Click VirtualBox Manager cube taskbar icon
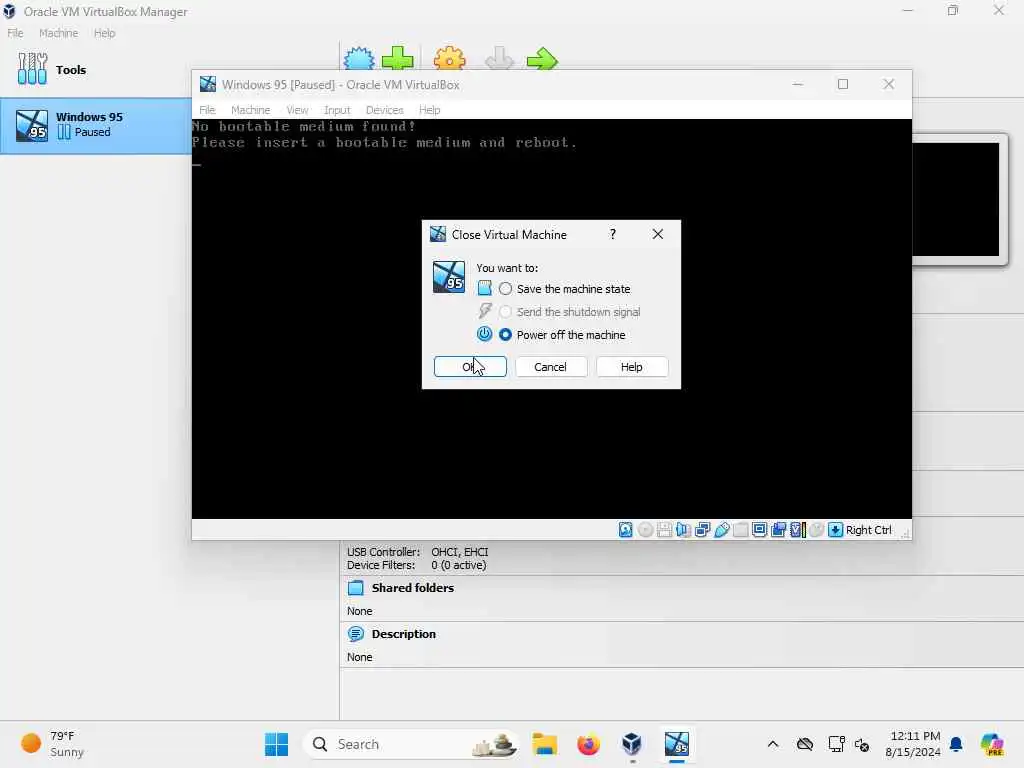The image size is (1024, 768). tap(632, 744)
